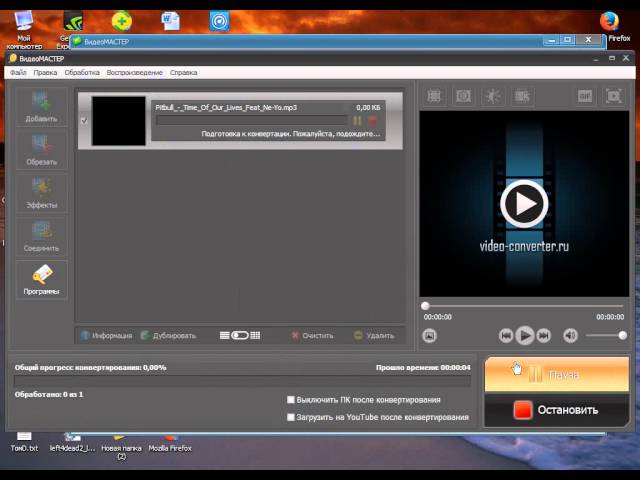Enable Выключить ПК после конвертирования checkbox
The height and width of the screenshot is (480, 640).
291,400
